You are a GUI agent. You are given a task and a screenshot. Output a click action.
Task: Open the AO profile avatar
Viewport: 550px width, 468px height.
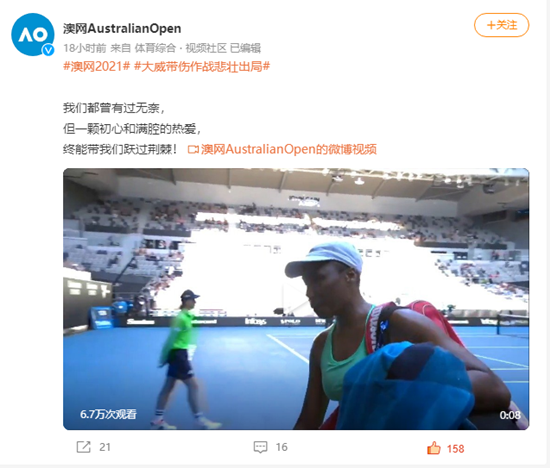[33, 34]
